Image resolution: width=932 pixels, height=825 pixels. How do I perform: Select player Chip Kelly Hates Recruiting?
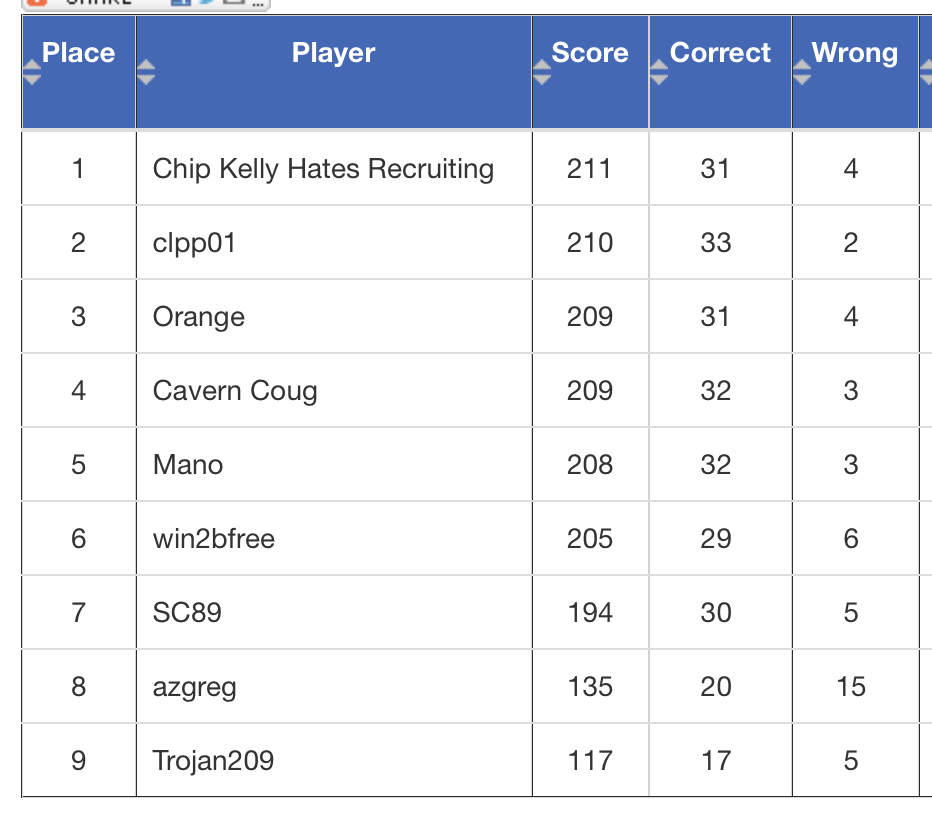[x=323, y=169]
